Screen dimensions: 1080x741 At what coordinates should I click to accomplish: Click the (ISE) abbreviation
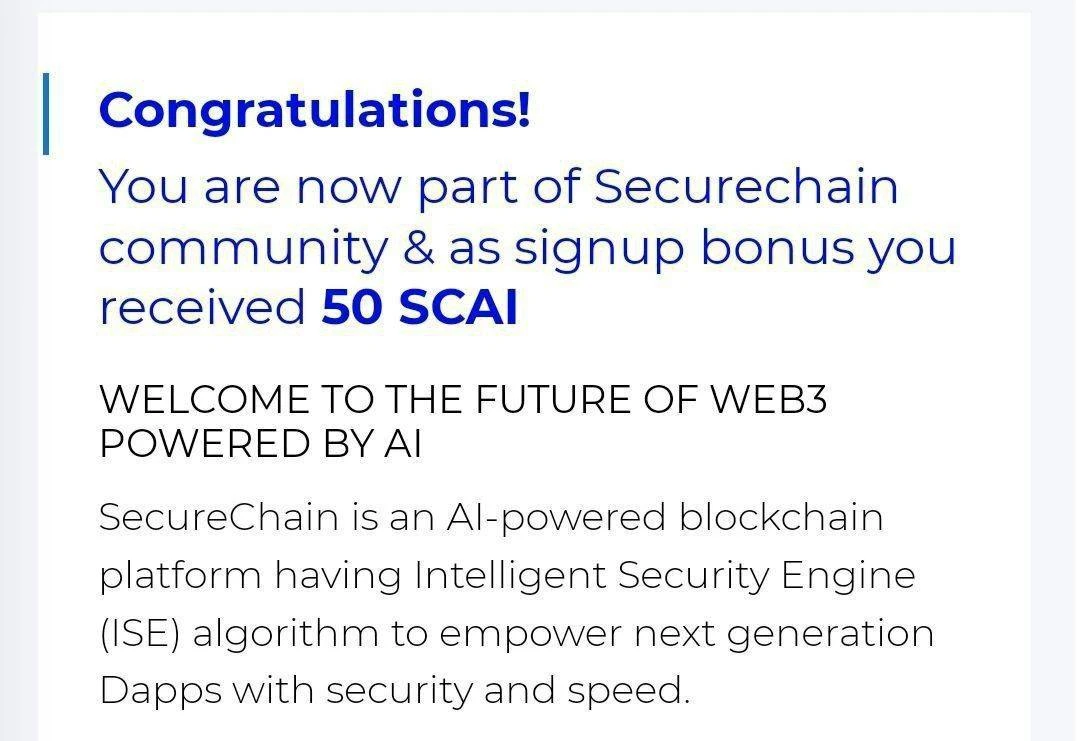coord(140,634)
